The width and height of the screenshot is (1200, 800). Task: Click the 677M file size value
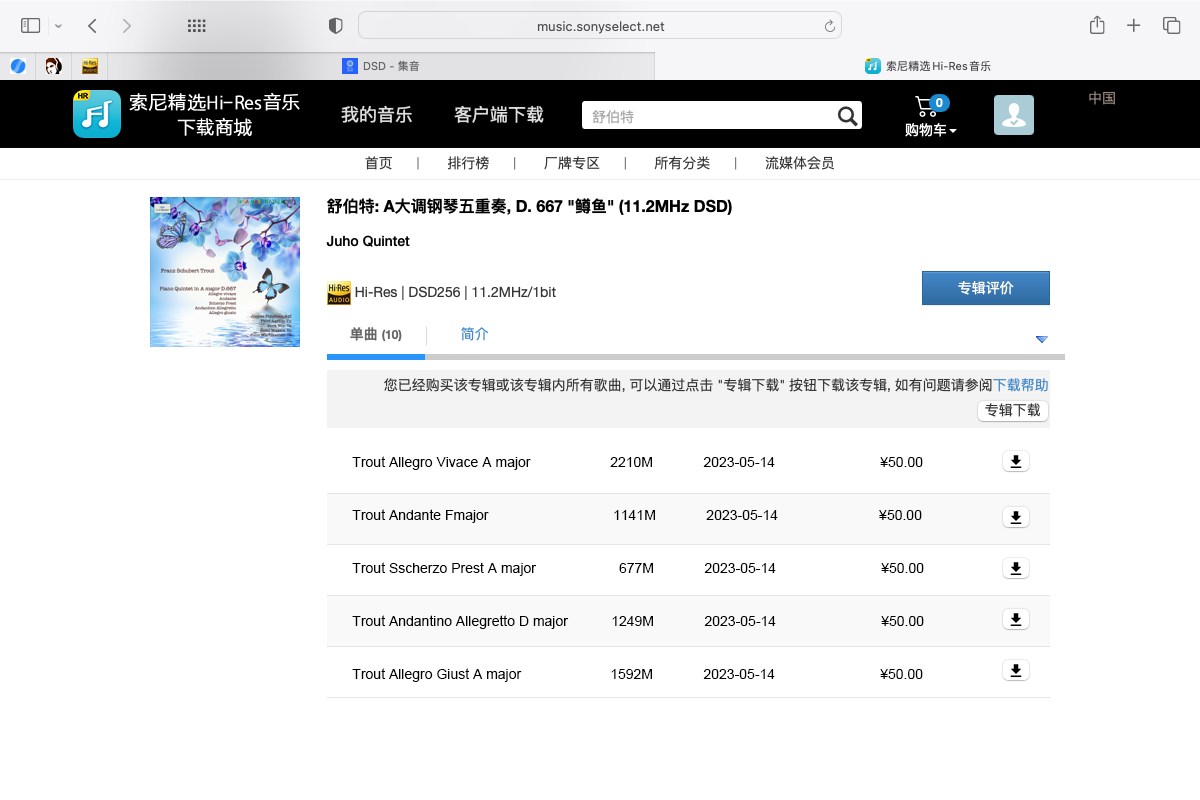636,568
